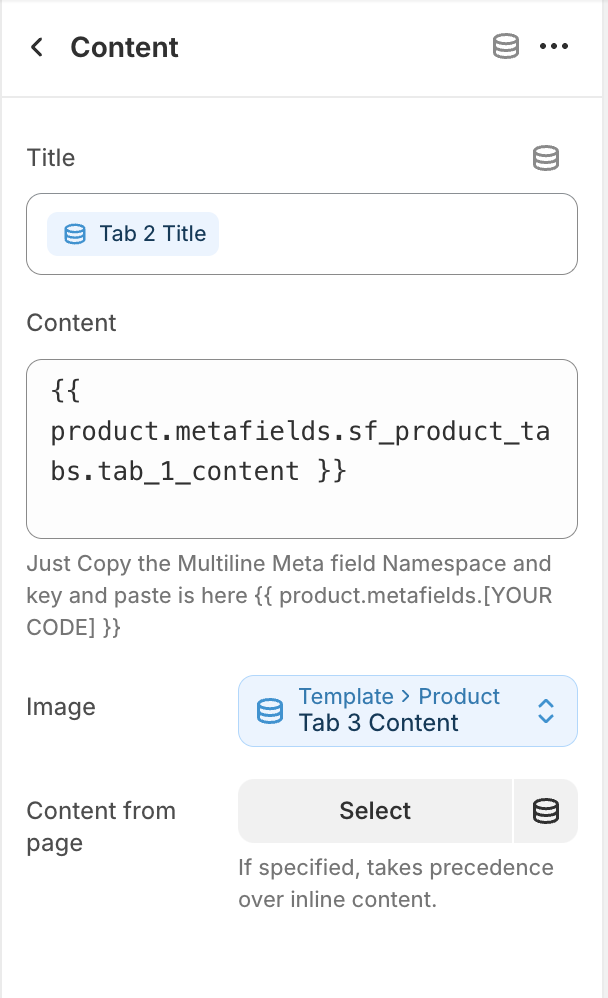Click the Content panel header title

tap(124, 47)
